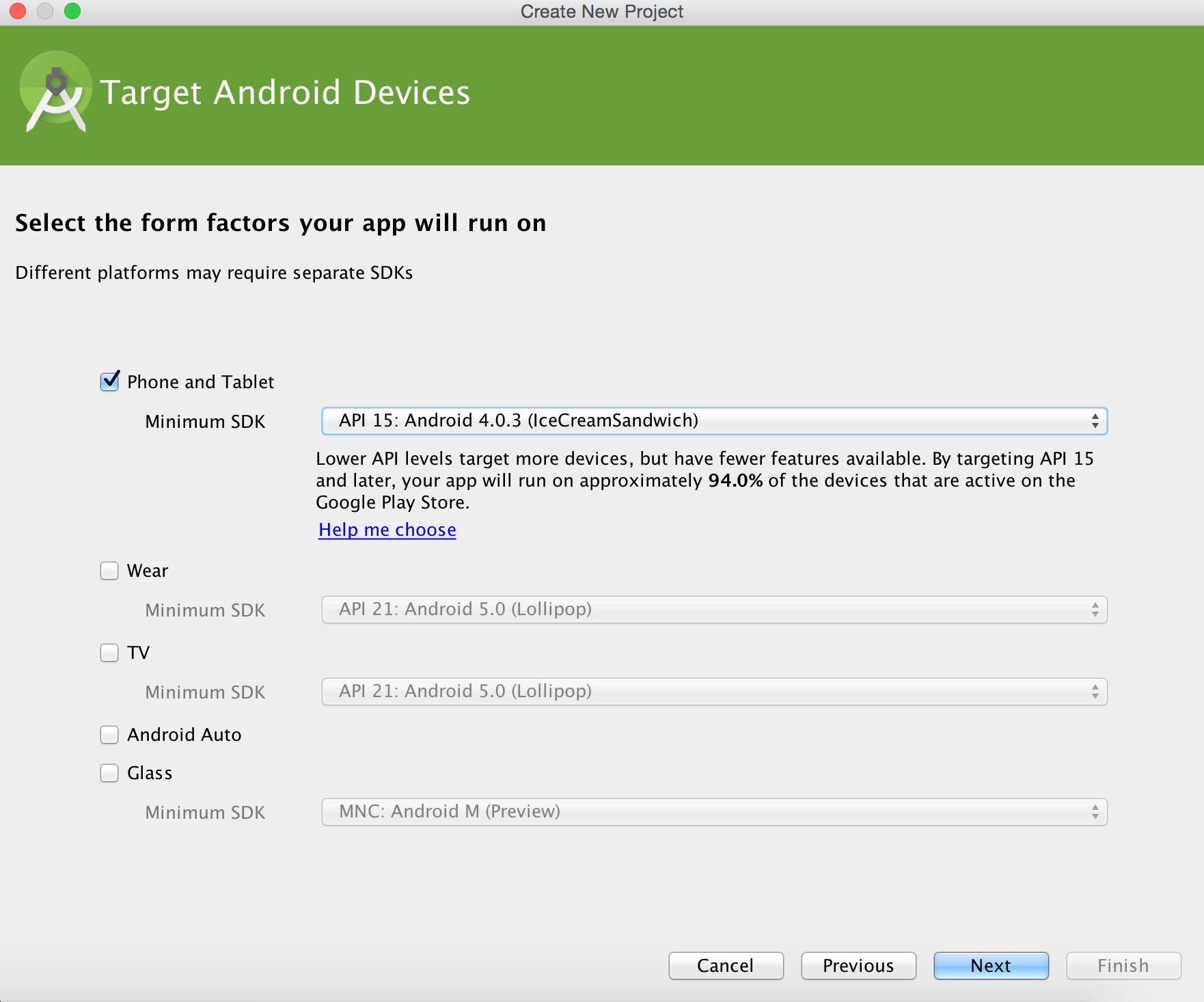Click the Glass label text
Screen dimensions: 1204x1002
(x=150, y=773)
